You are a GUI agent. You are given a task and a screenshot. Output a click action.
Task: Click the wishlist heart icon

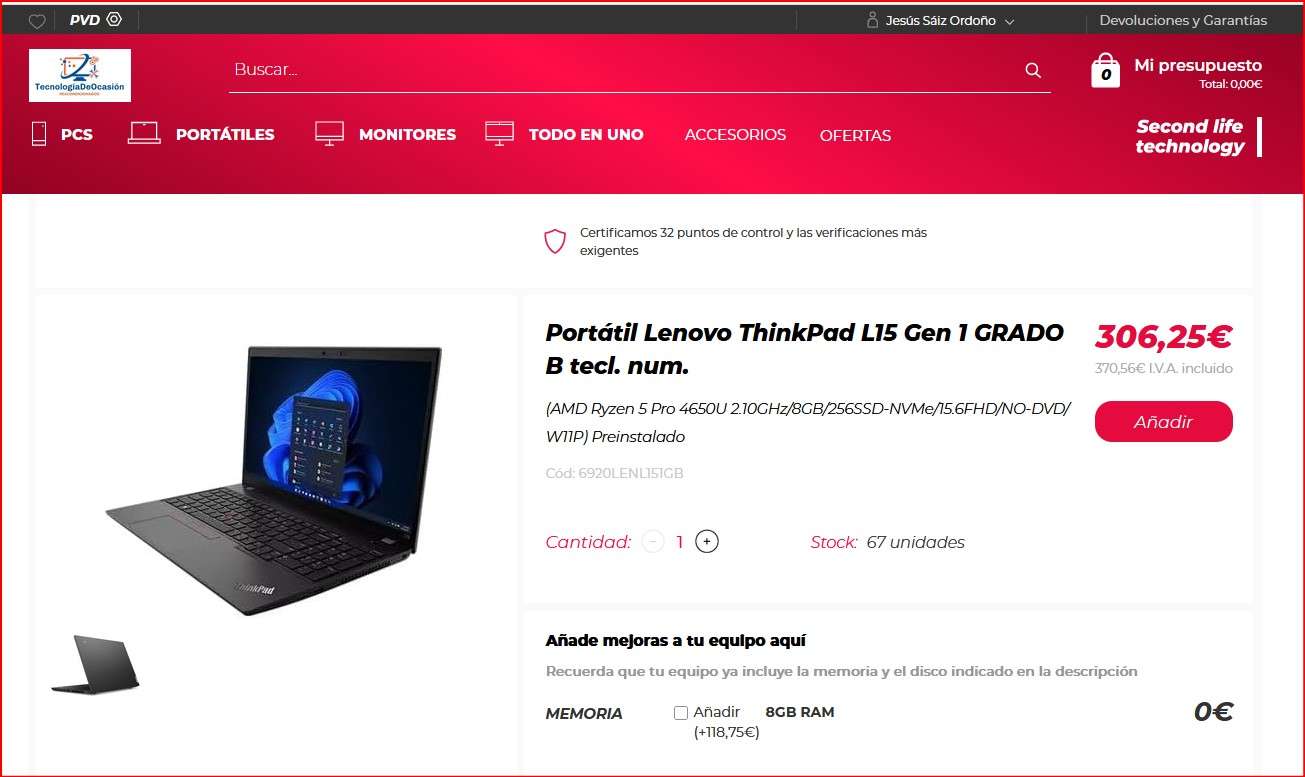click(x=37, y=21)
